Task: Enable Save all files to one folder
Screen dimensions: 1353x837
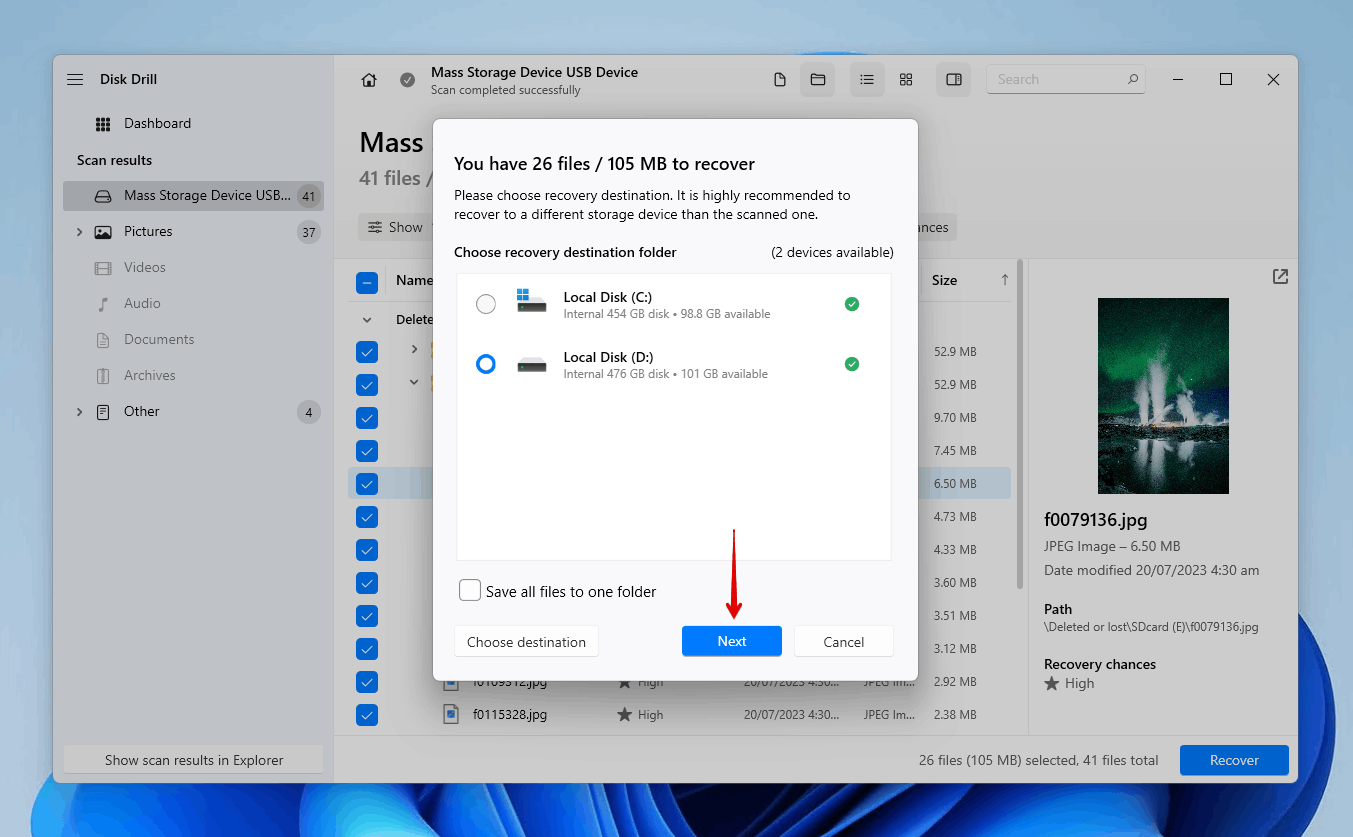Action: click(x=470, y=591)
